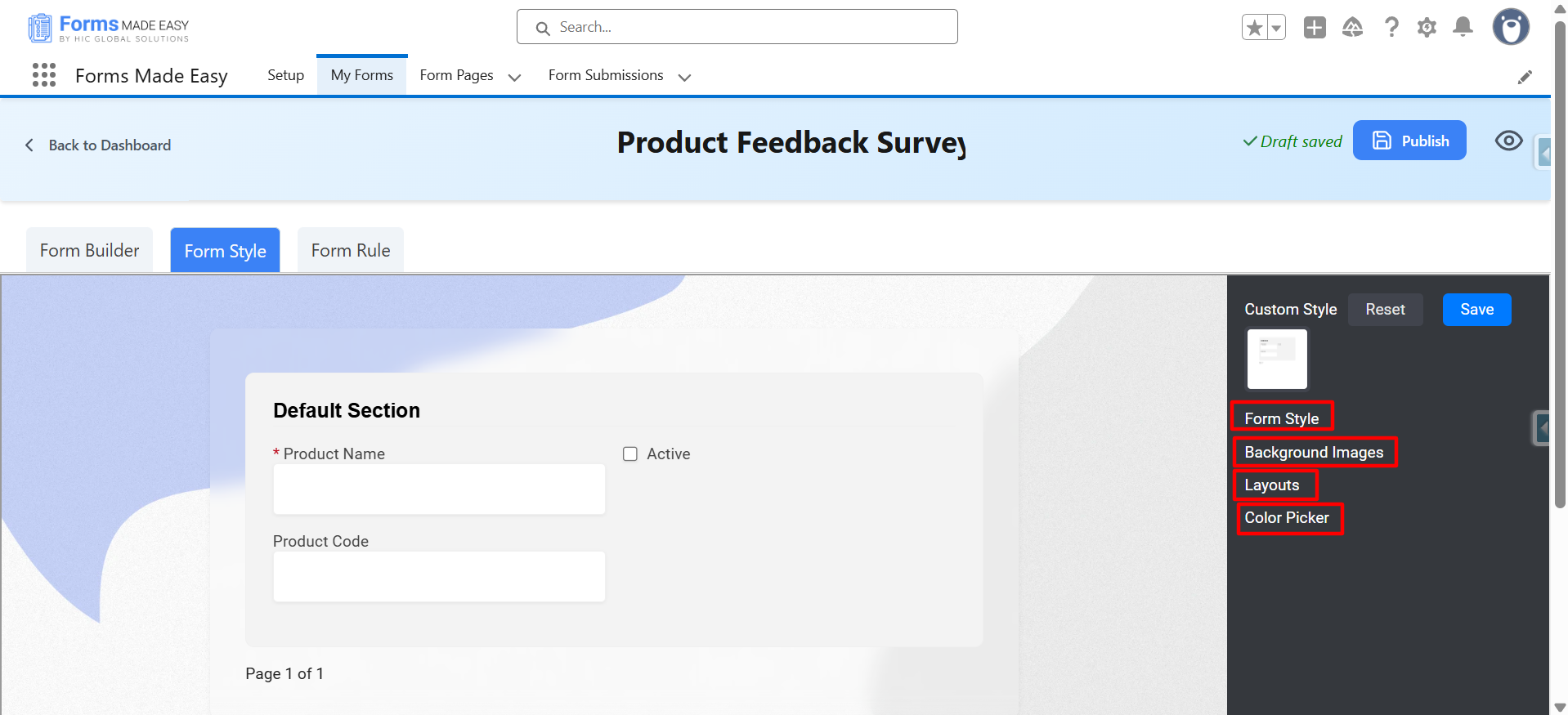
Task: Open the Setup gear icon
Action: [1427, 28]
